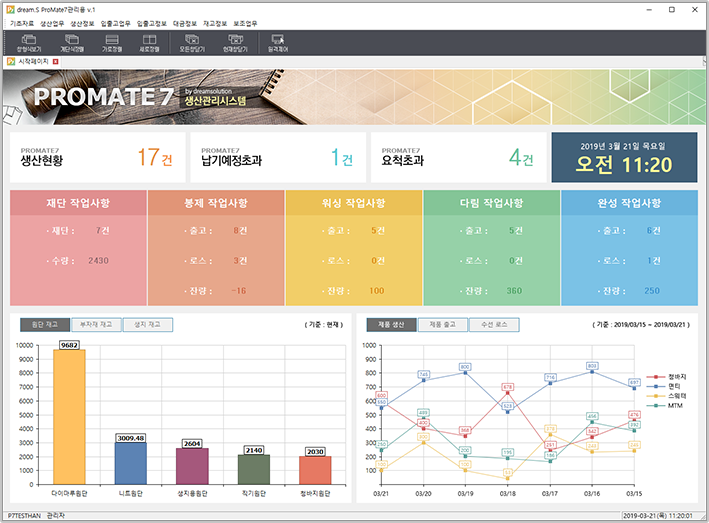This screenshot has width=709, height=523.
Task: Click the date and time clock panel
Action: tap(624, 157)
